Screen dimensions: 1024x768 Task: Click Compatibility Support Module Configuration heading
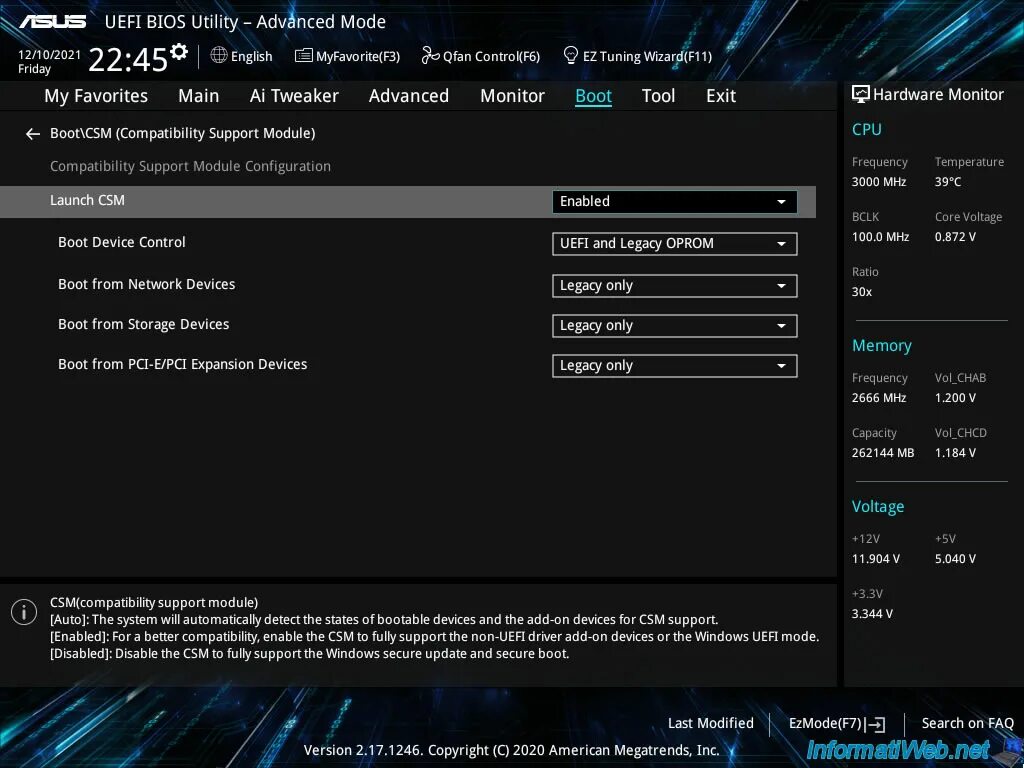pos(190,167)
